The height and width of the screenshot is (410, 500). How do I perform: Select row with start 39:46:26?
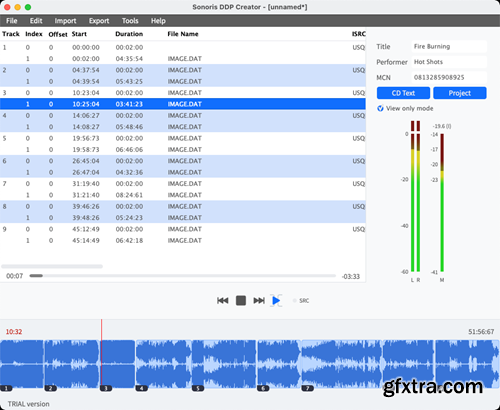(183, 206)
